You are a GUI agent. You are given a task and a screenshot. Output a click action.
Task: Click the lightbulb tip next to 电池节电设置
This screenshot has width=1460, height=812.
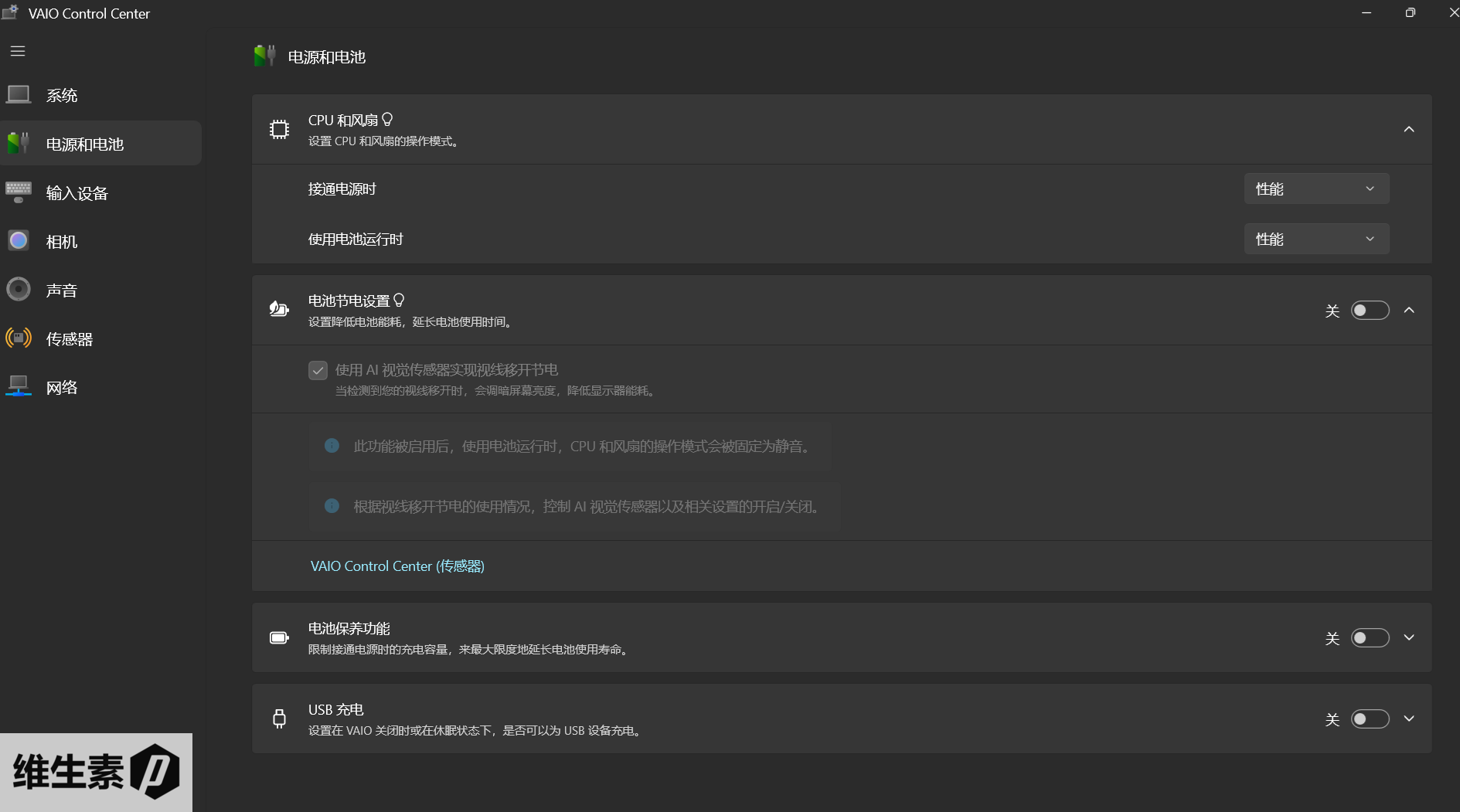(400, 301)
